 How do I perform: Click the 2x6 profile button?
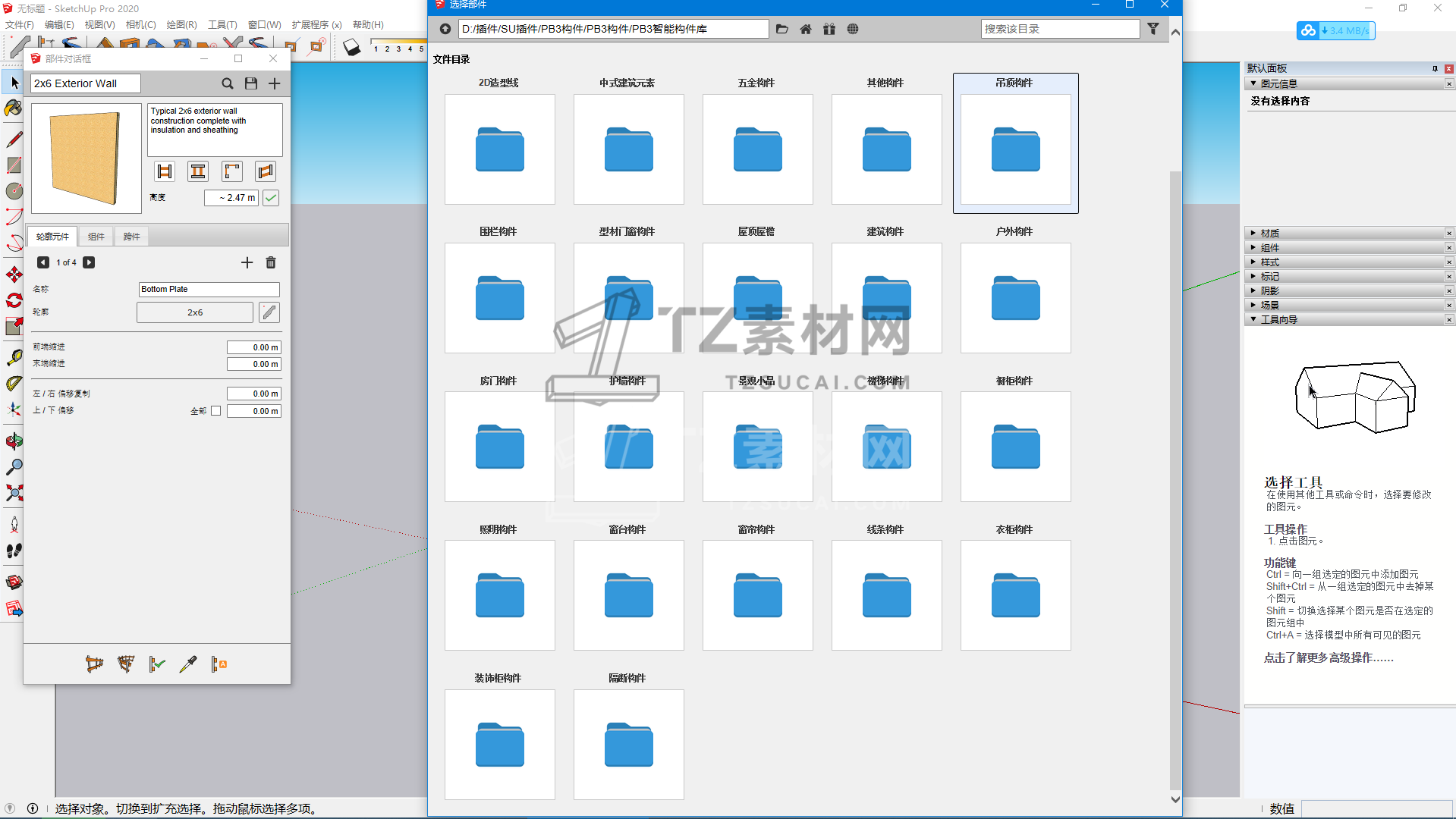195,312
